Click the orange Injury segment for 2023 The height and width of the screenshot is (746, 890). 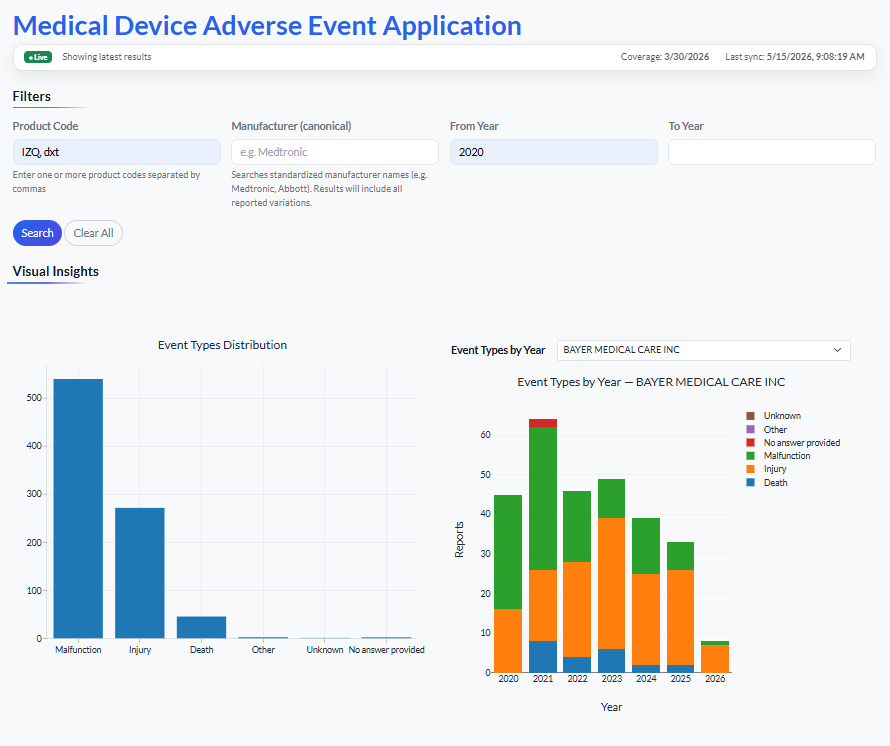(611, 583)
